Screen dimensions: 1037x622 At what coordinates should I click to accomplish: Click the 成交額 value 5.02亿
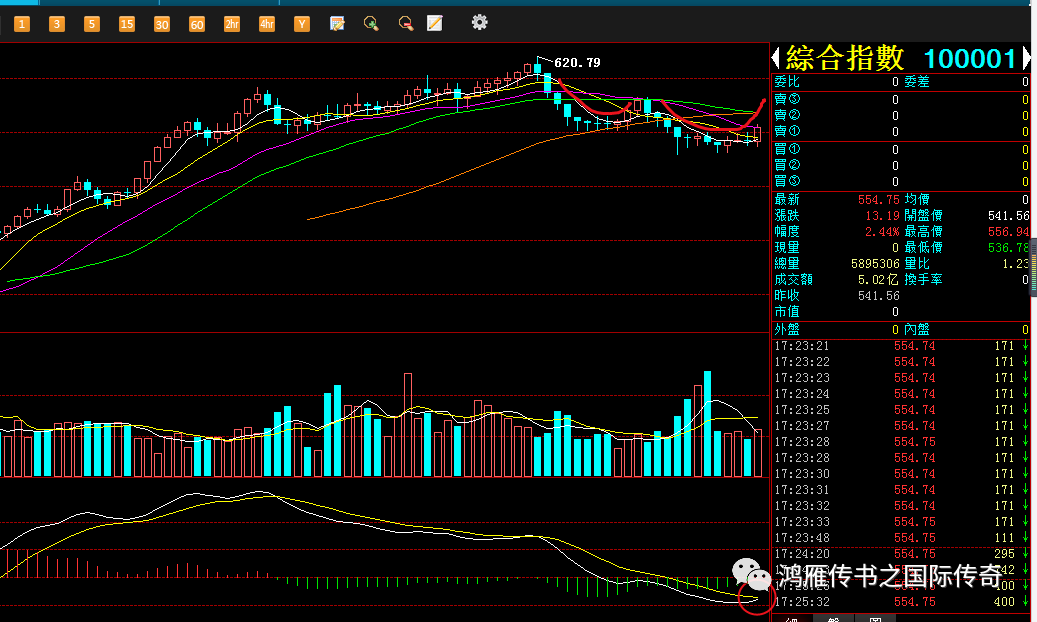click(878, 279)
